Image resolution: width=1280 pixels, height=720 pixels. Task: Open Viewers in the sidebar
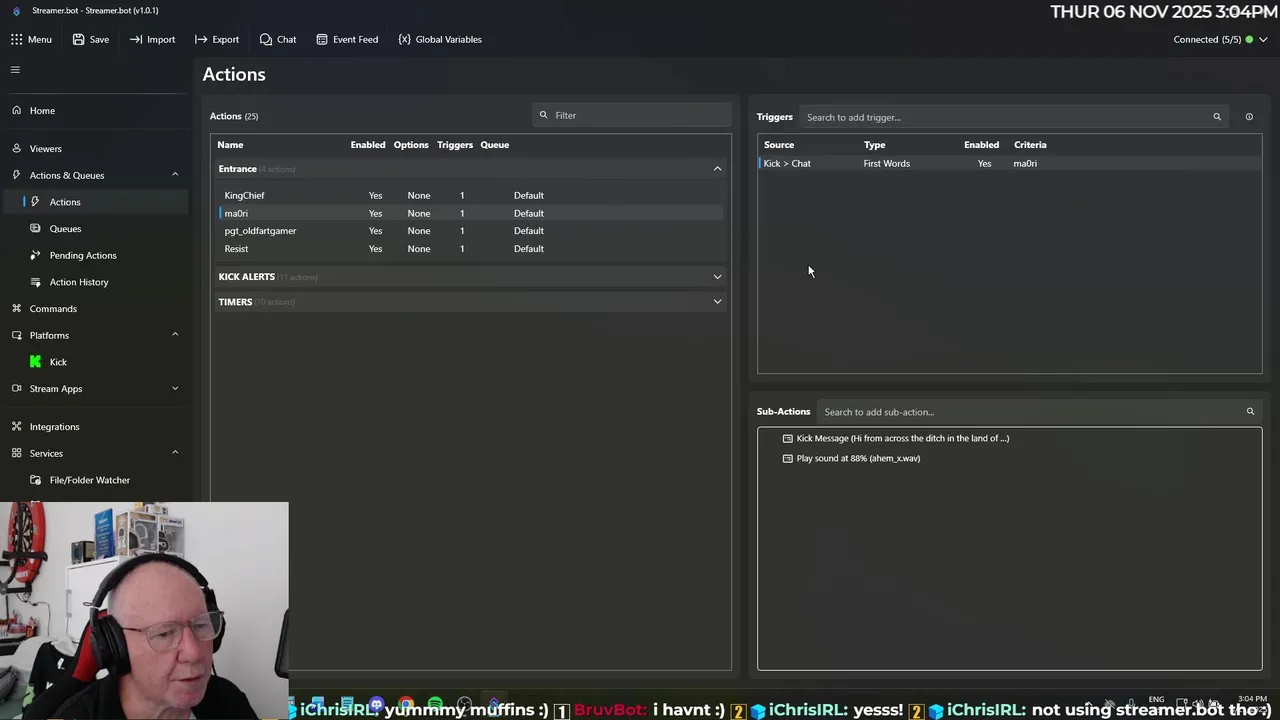(x=45, y=148)
